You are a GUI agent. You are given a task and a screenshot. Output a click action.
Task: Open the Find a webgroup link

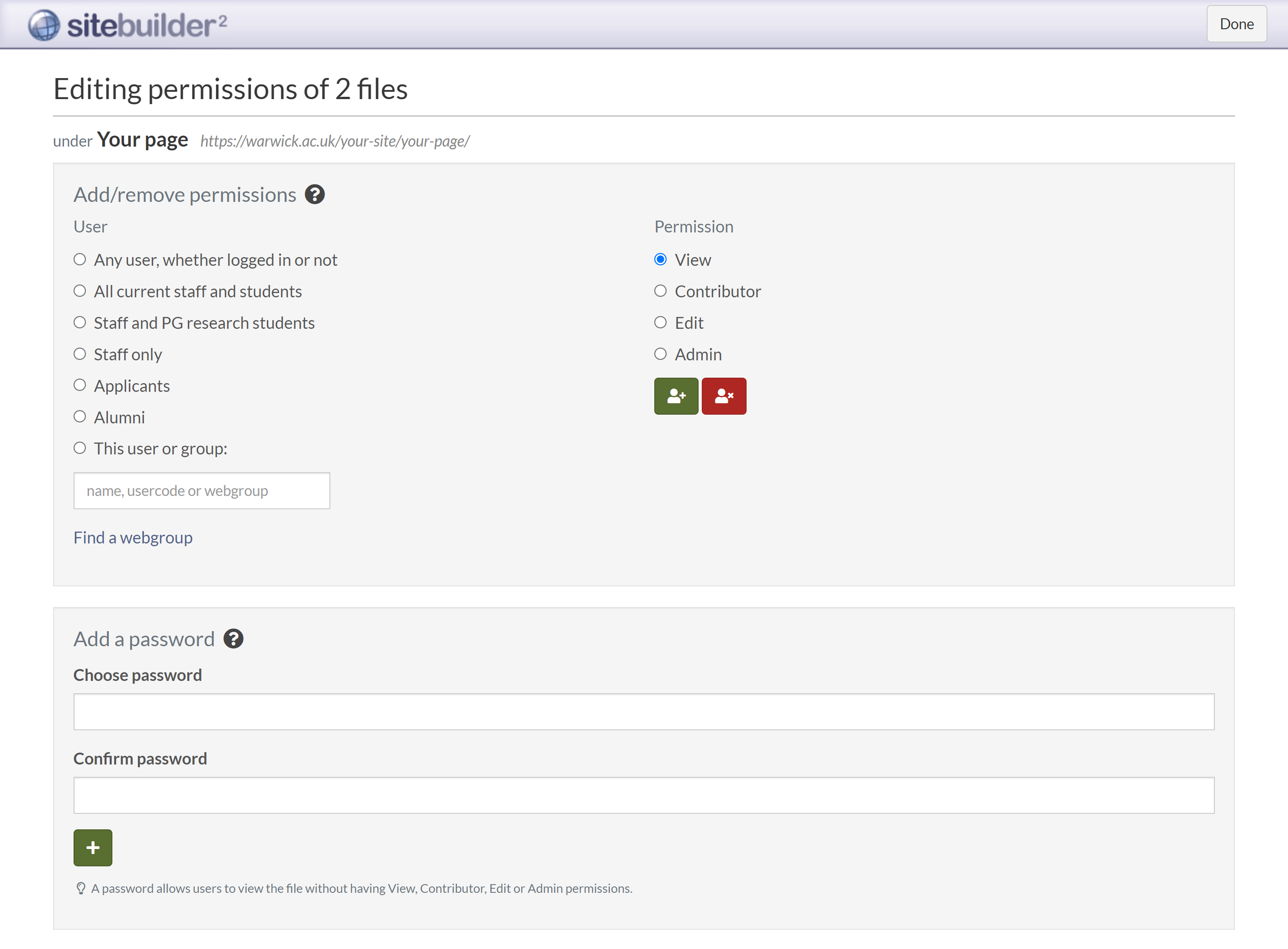coord(133,537)
